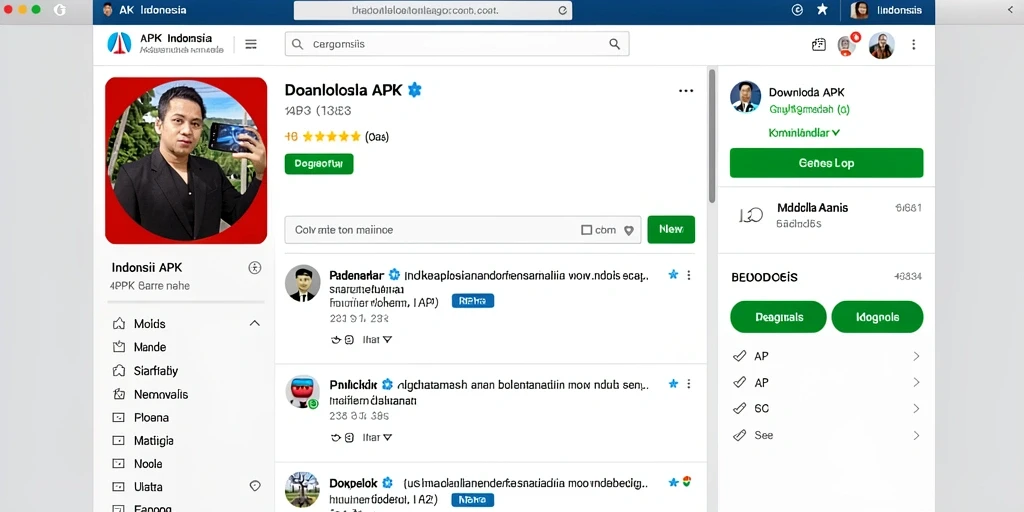Open the header vertical three-dot menu
Image resolution: width=1024 pixels, height=512 pixels.
point(914,44)
